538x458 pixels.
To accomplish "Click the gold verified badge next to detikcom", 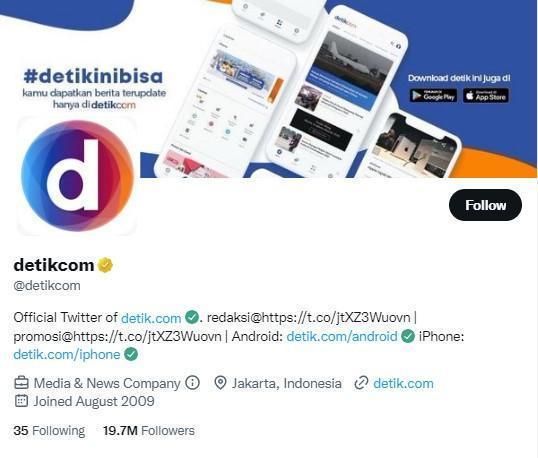I will tap(105, 265).
